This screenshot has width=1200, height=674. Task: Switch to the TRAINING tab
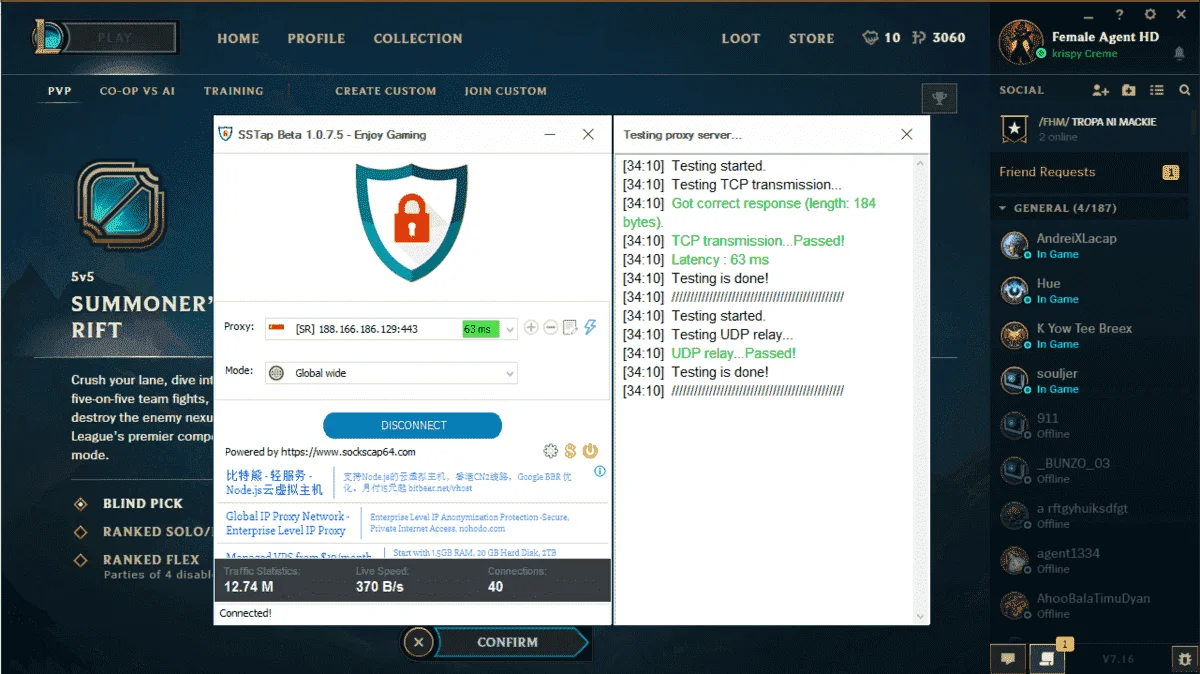click(x=234, y=91)
